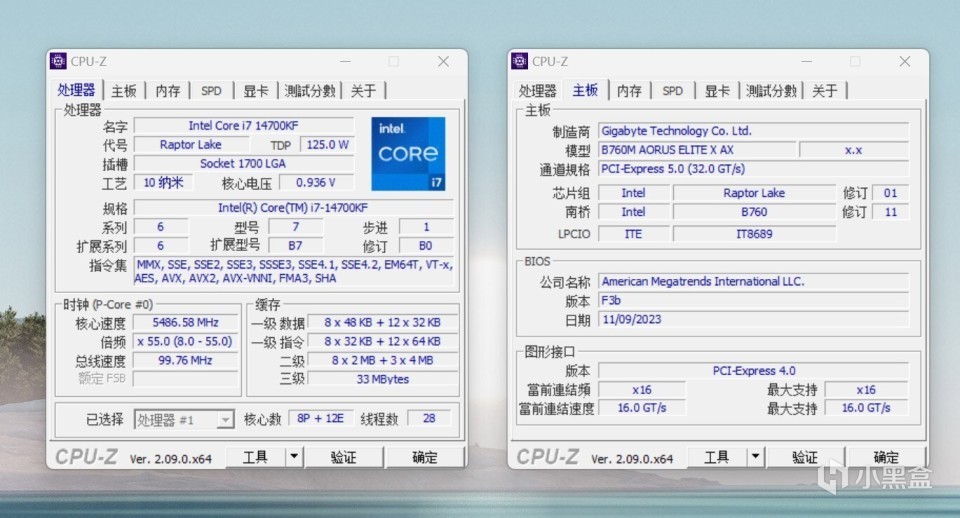Open 測試分數 tab in right window
The image size is (960, 518).
click(x=771, y=91)
